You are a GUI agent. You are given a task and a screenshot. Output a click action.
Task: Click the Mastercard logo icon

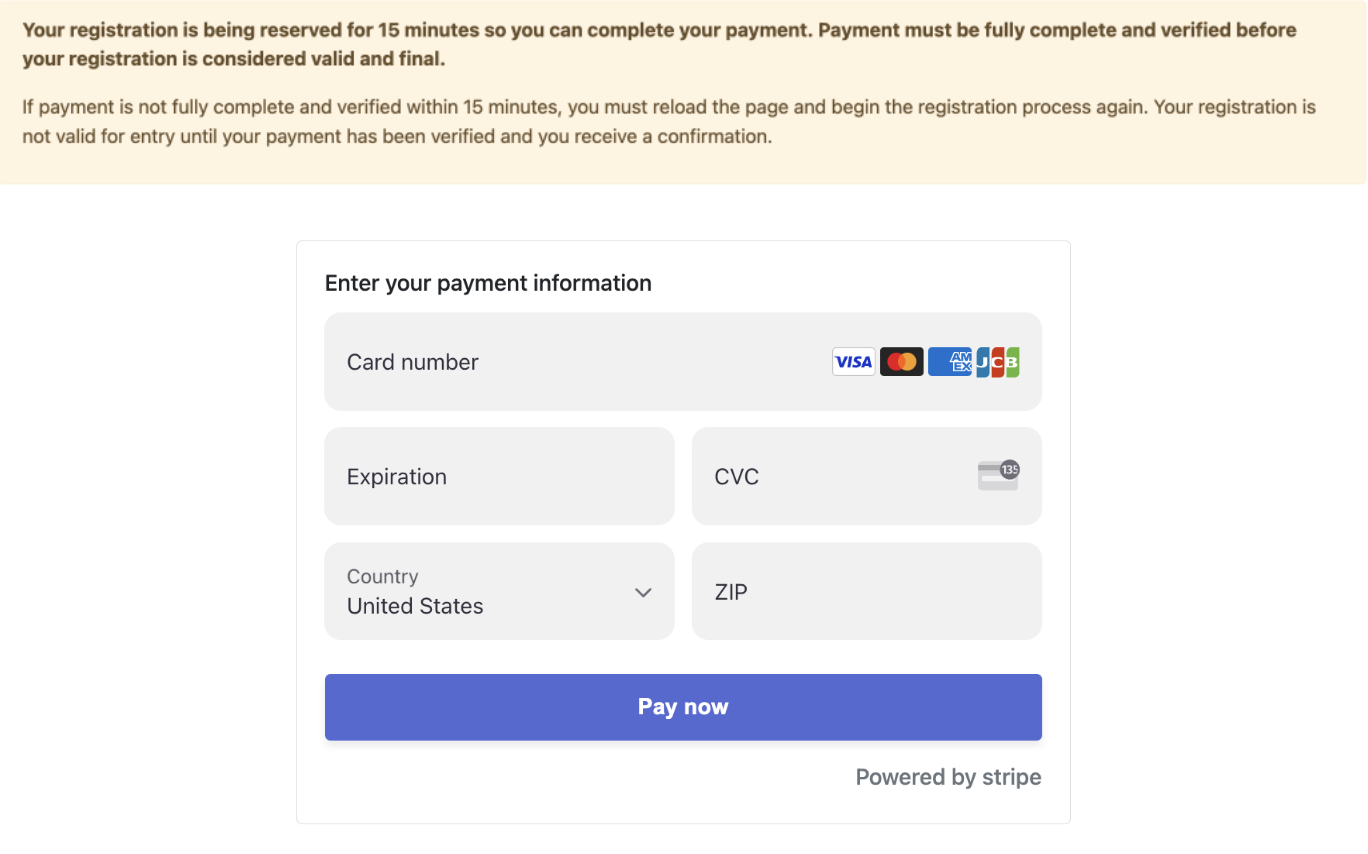pyautogui.click(x=901, y=362)
